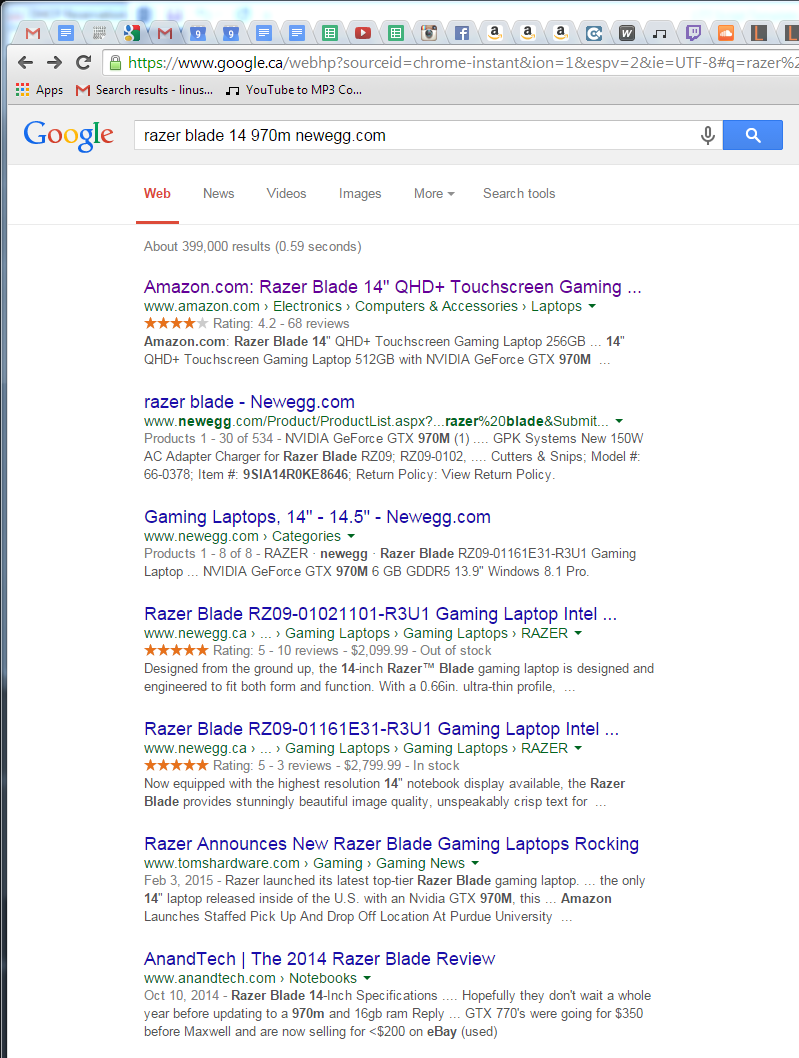Image resolution: width=799 pixels, height=1058 pixels.
Task: Switch to the Instagram browser tab
Action: (x=429, y=32)
